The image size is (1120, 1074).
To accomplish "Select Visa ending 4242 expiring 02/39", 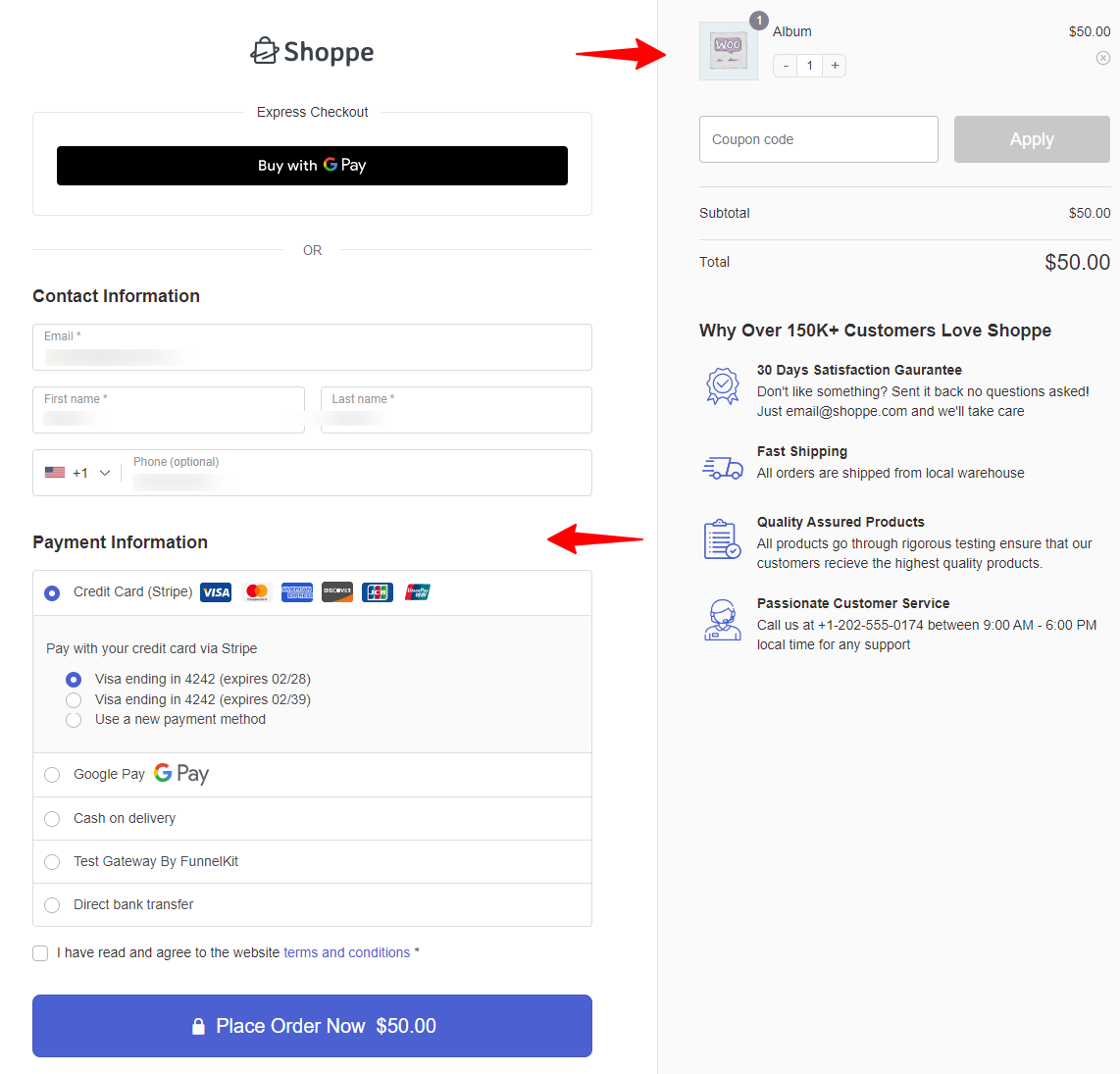I will pos(74,699).
